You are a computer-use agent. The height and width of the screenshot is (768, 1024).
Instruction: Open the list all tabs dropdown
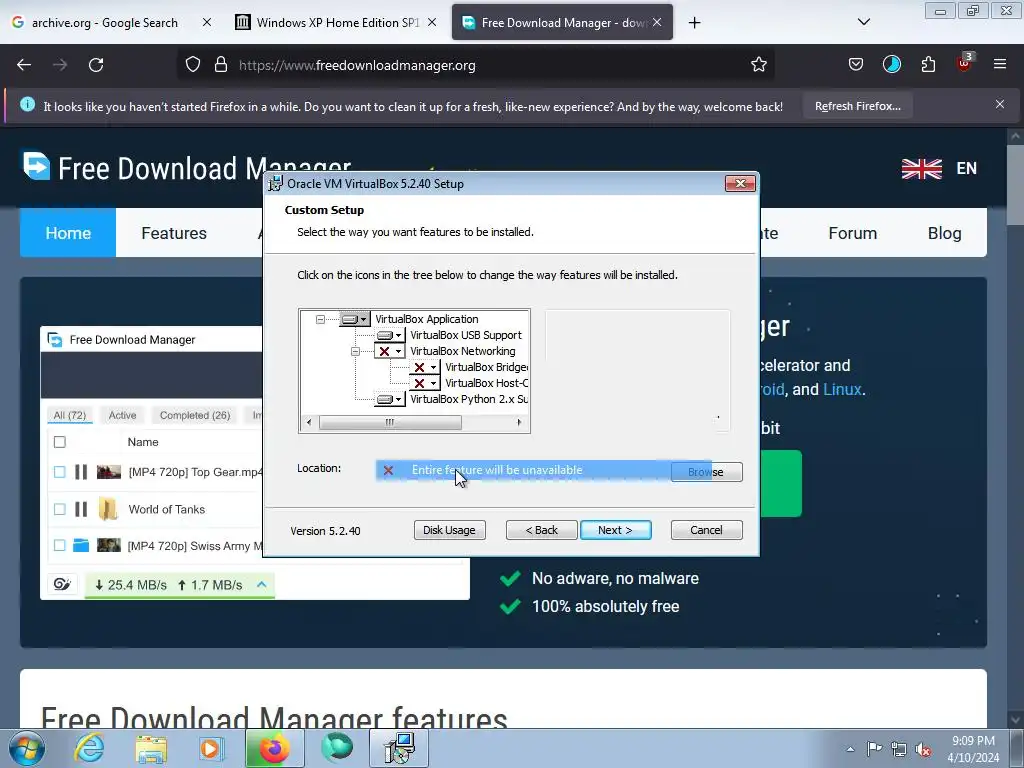click(x=863, y=22)
